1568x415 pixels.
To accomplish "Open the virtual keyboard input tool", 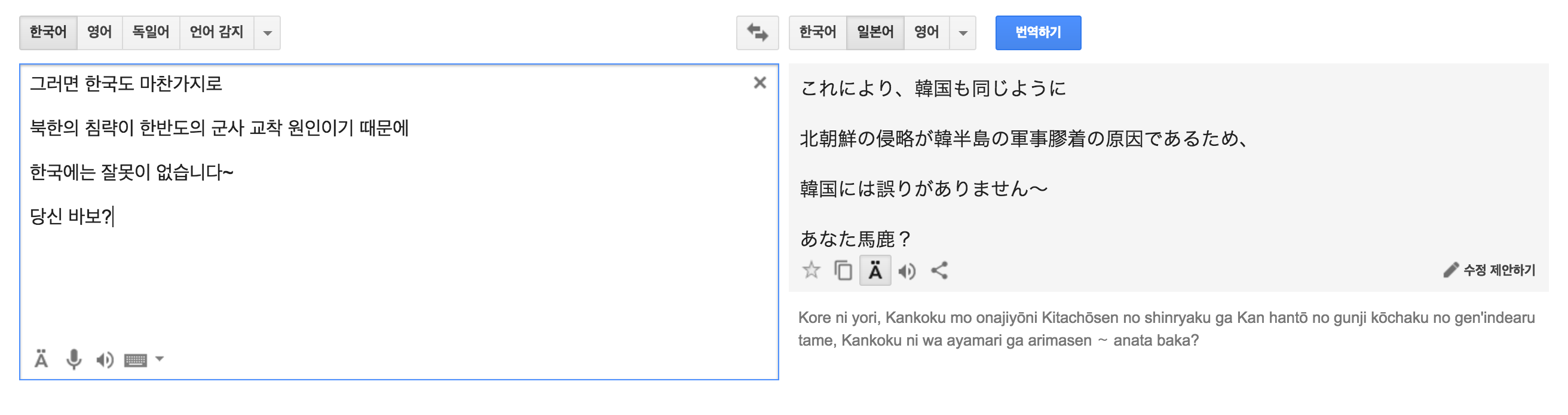I will [x=135, y=360].
